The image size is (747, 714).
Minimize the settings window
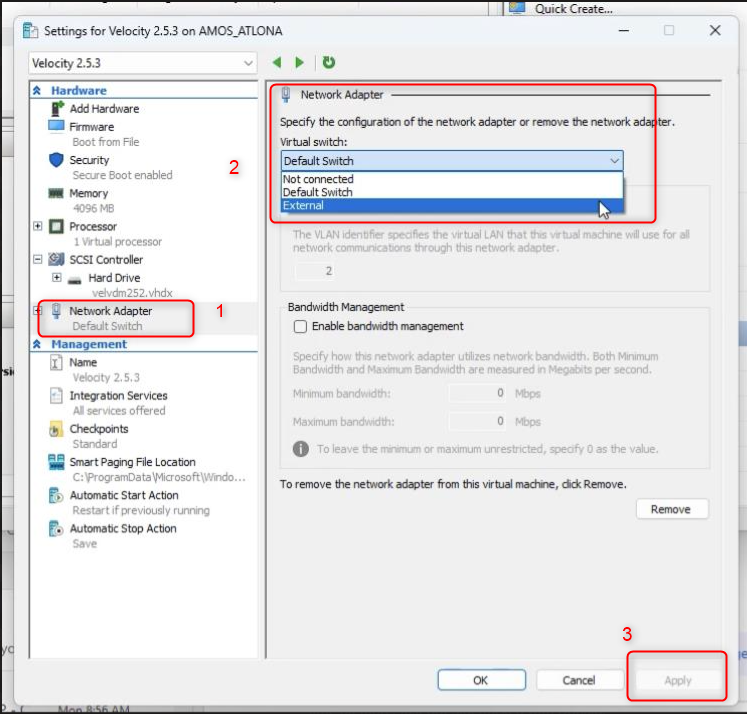click(624, 30)
